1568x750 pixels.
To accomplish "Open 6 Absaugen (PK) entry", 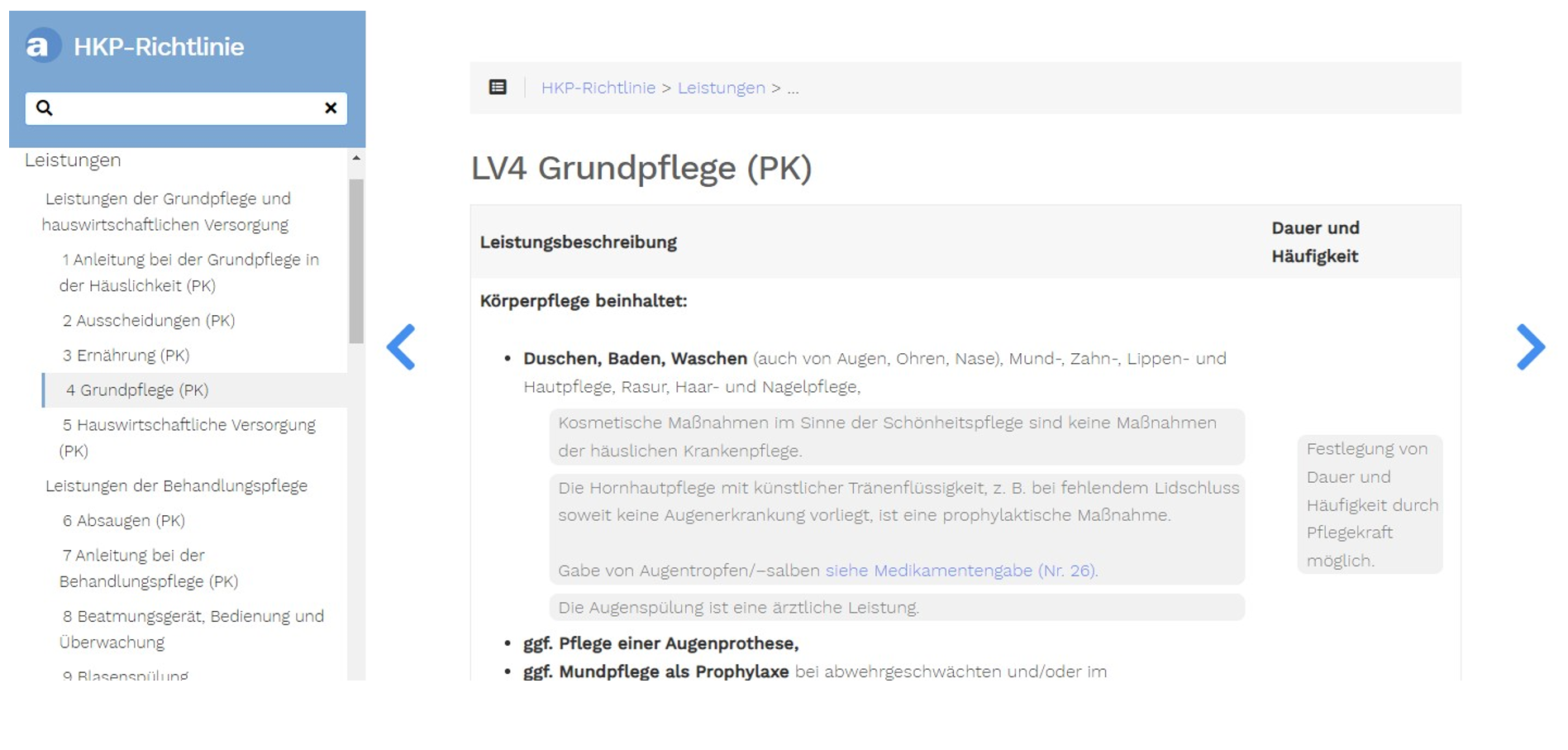I will 124,521.
